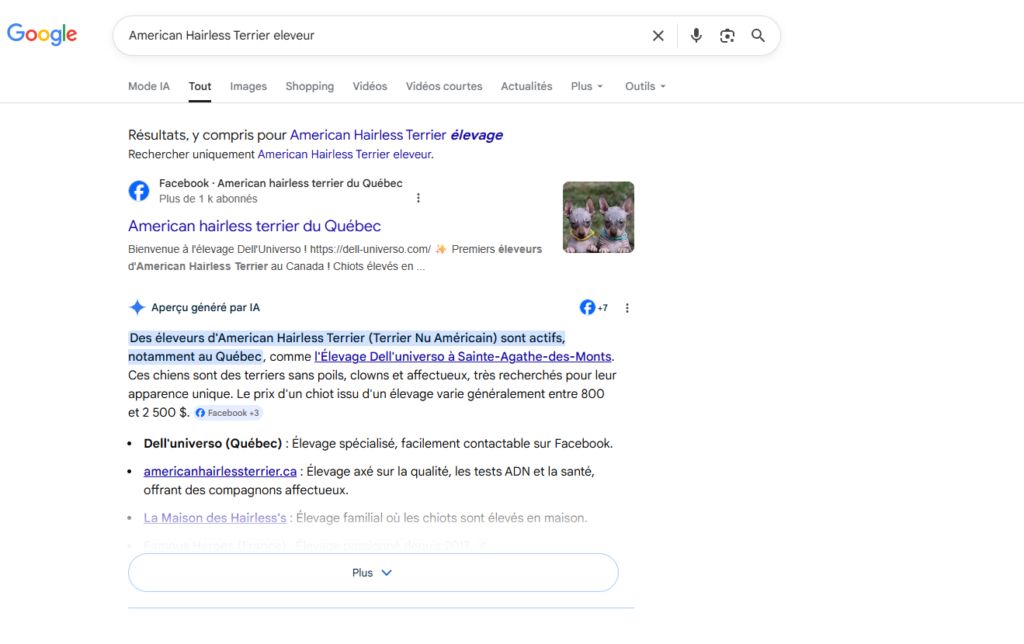
Task: Expand the Plus search filters dropdown
Action: tap(587, 86)
